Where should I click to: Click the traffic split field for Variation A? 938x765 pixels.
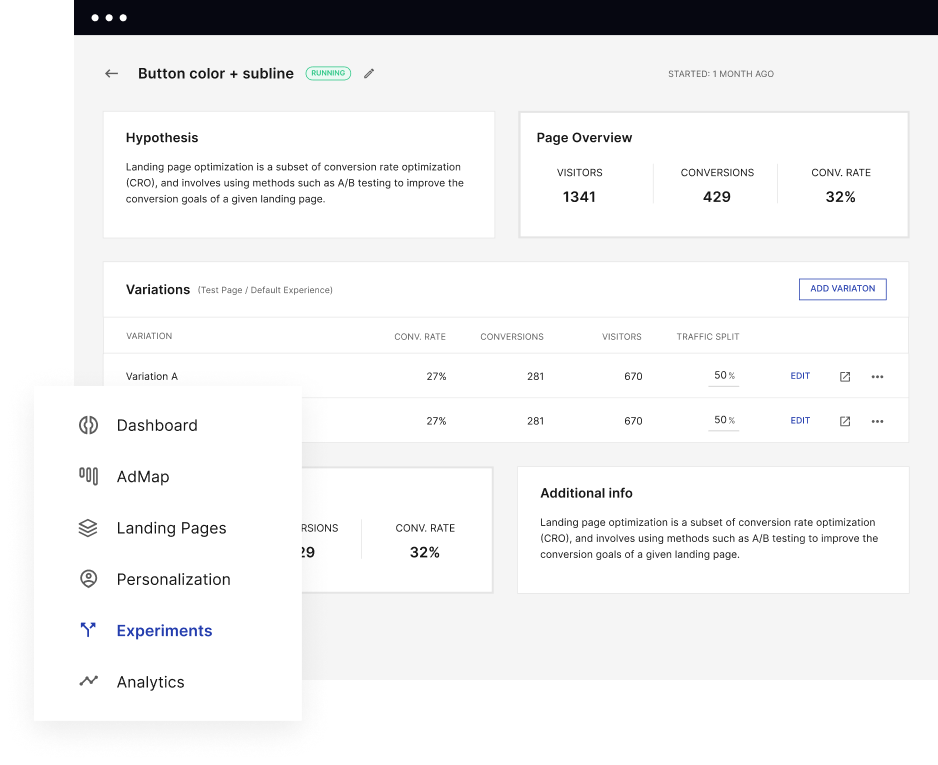coord(722,375)
